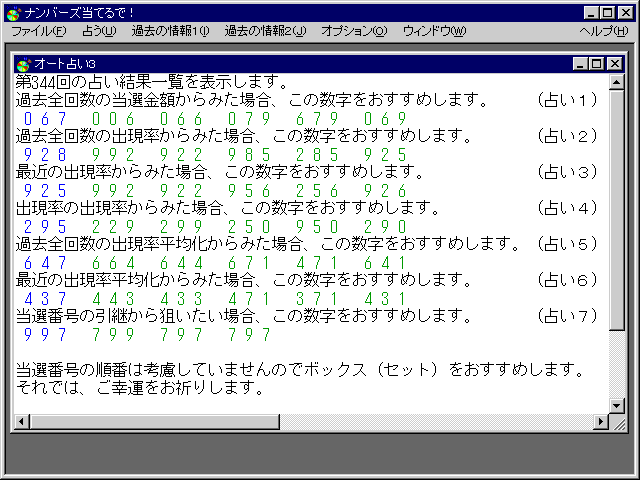
Task: Click the （占い１） label
Action: [567, 100]
